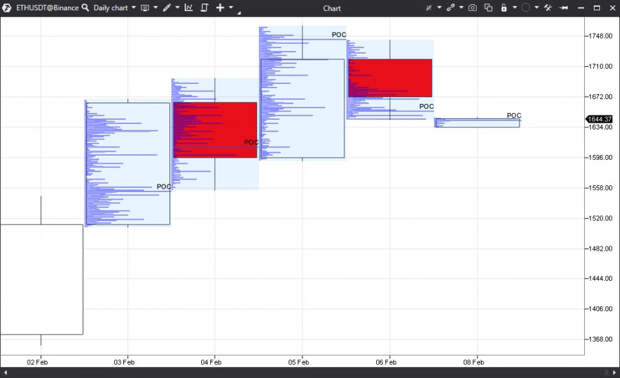Toggle the round dark color mode button
Image resolution: width=620 pixels, height=378 pixels.
click(525, 8)
